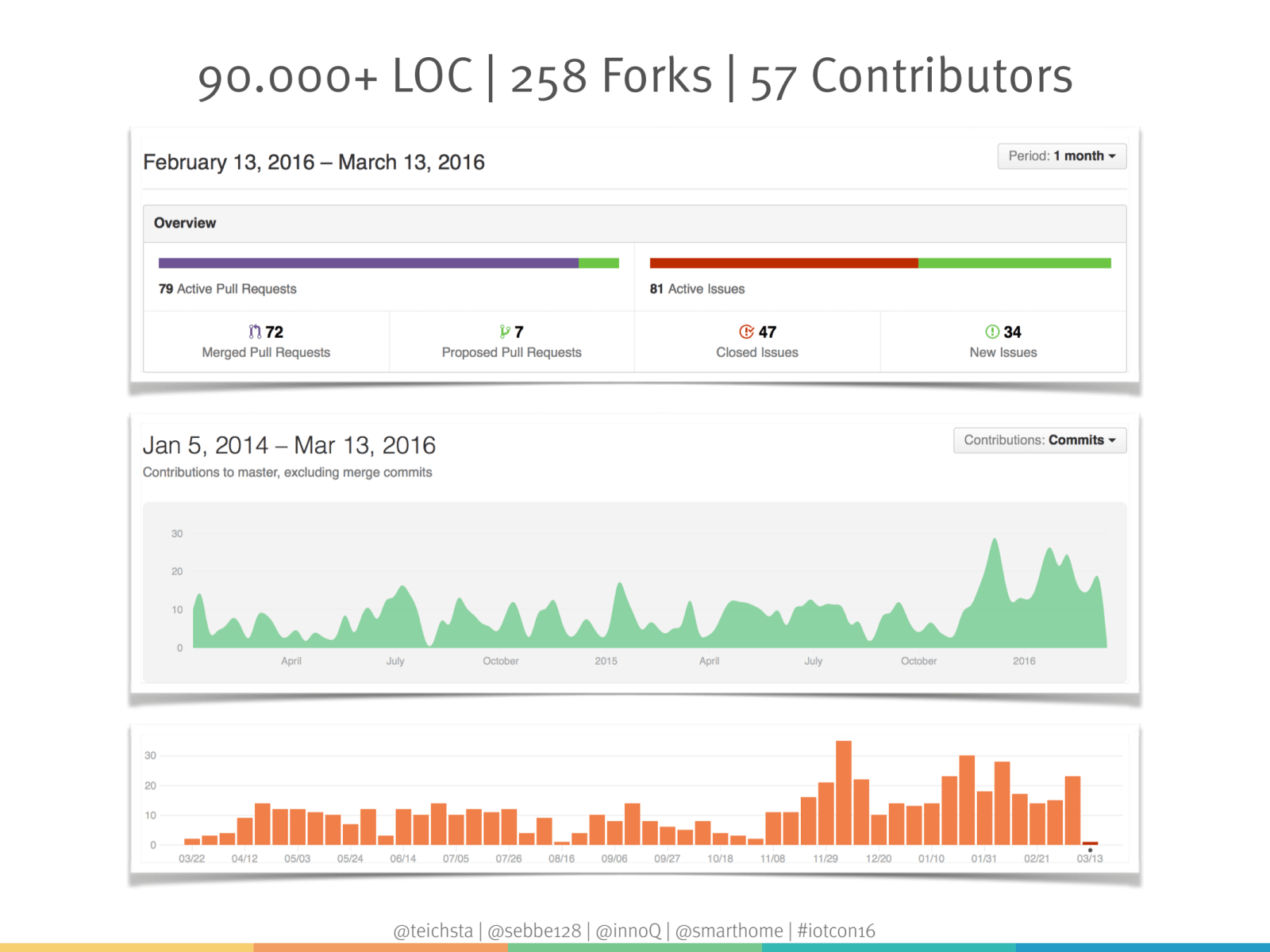Click the proposed pull requests branch icon
This screenshot has width=1270, height=952.
point(505,332)
